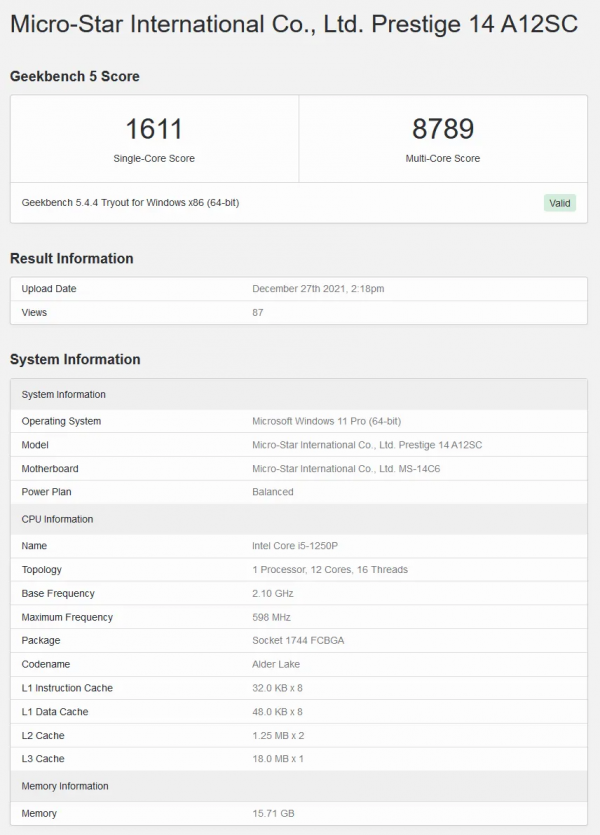Screen dimensions: 600x835
Task: Click the Motherboard label
Action: click(50, 469)
